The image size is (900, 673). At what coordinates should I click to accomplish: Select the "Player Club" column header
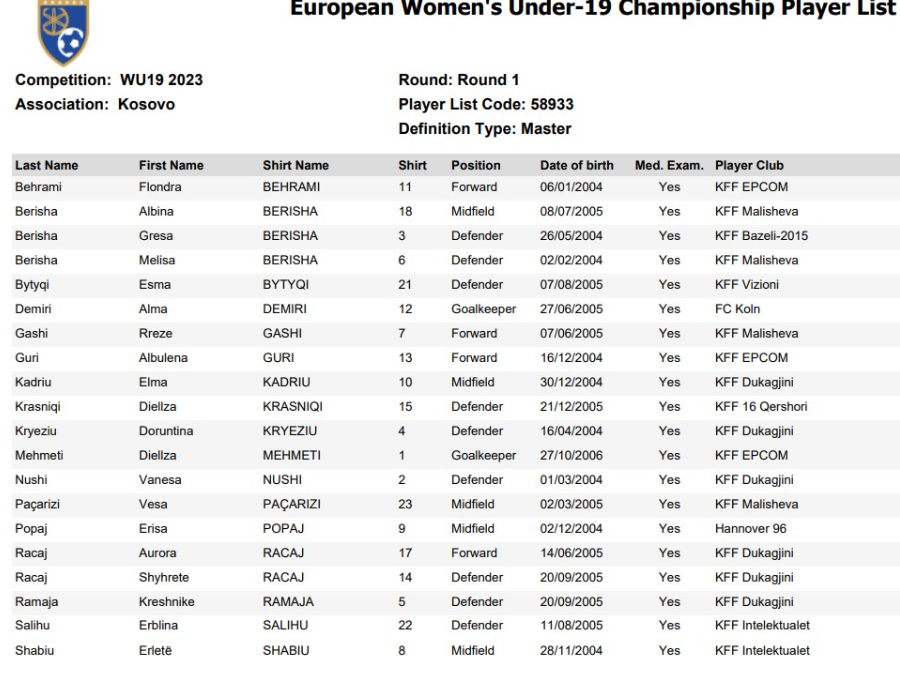(x=749, y=165)
